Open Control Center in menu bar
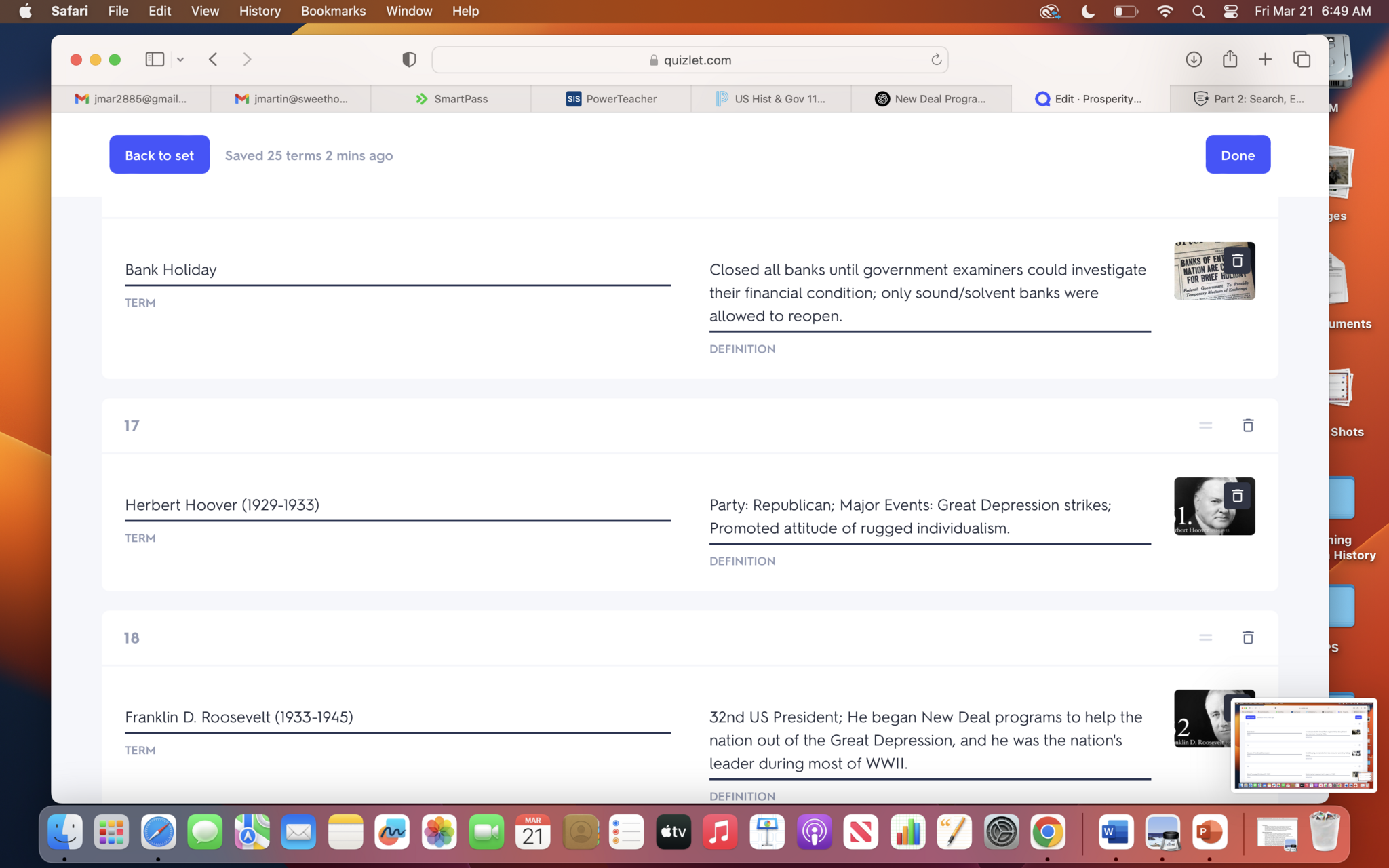1389x868 pixels. (x=1231, y=11)
